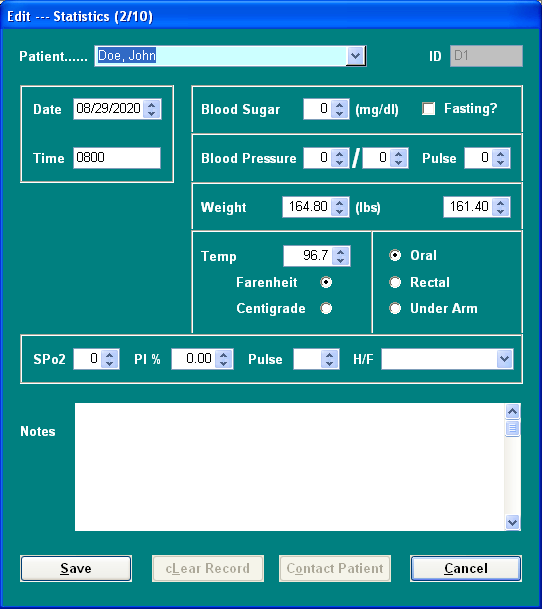
Task: Click the Notes scrollbar down arrow
Action: [512, 522]
